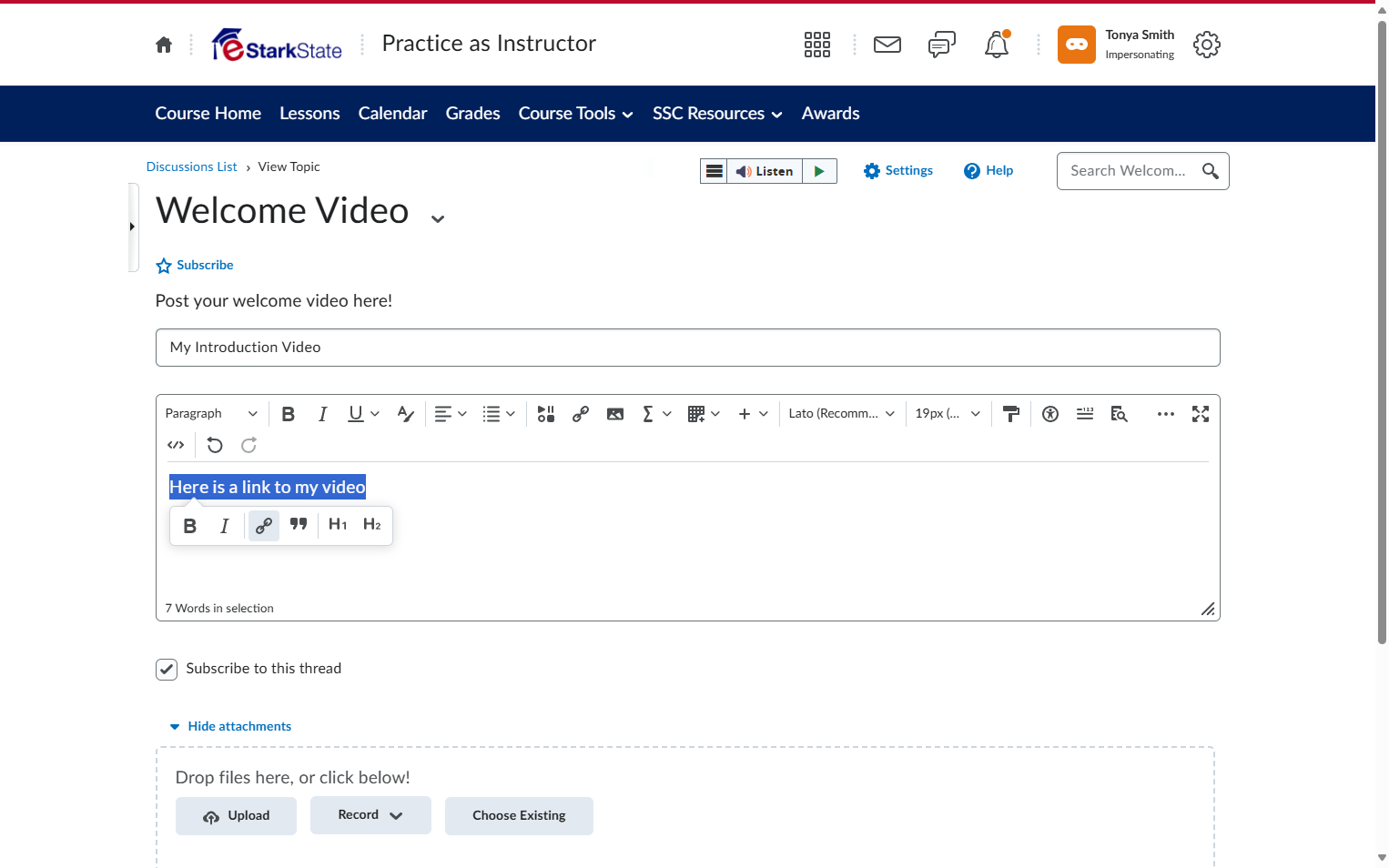Expand the Welcome Video topic actions chevron

pos(438,218)
